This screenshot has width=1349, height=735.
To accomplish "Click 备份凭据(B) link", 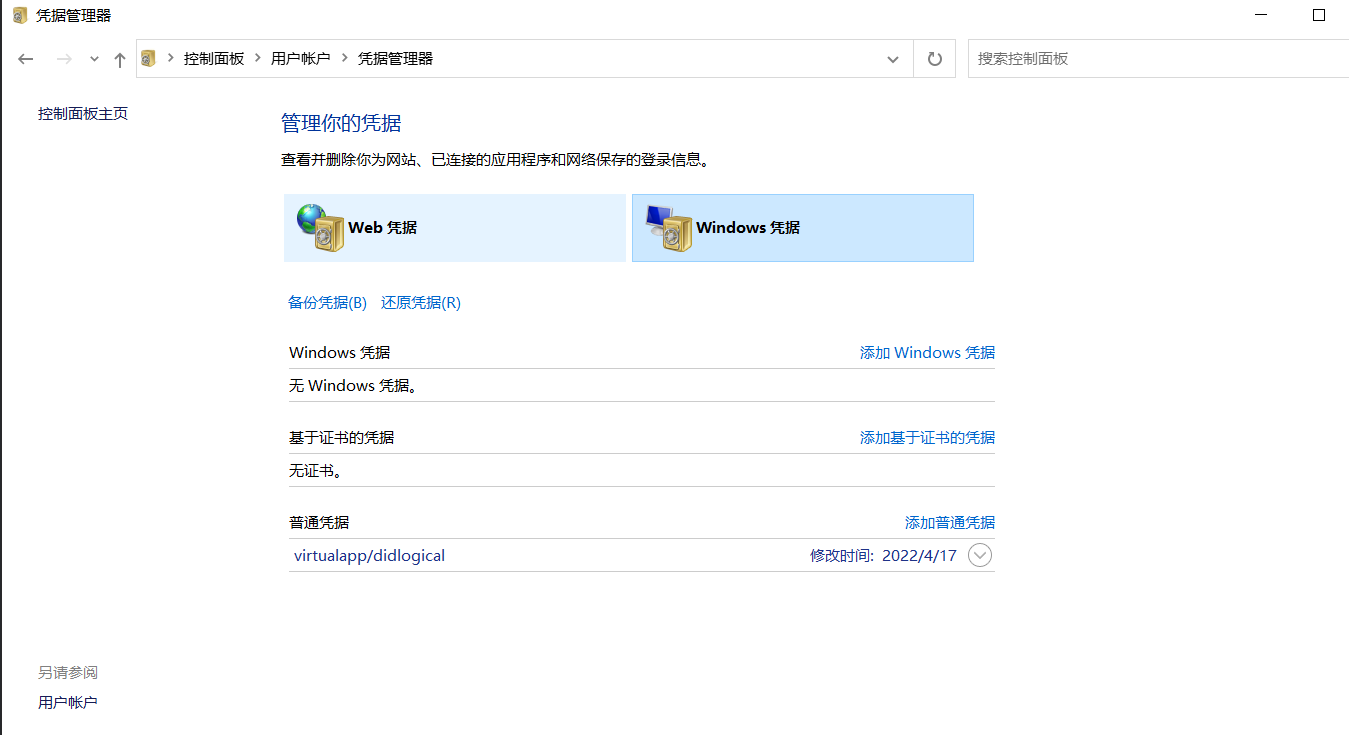I will pos(327,303).
